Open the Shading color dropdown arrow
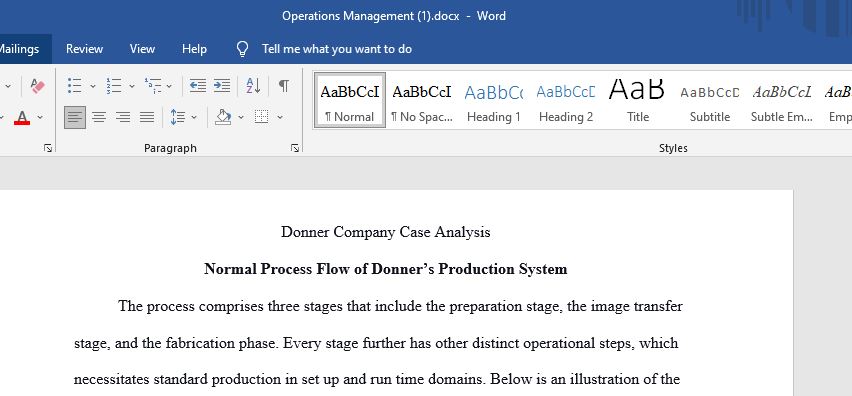The width and height of the screenshot is (852, 396). click(241, 117)
